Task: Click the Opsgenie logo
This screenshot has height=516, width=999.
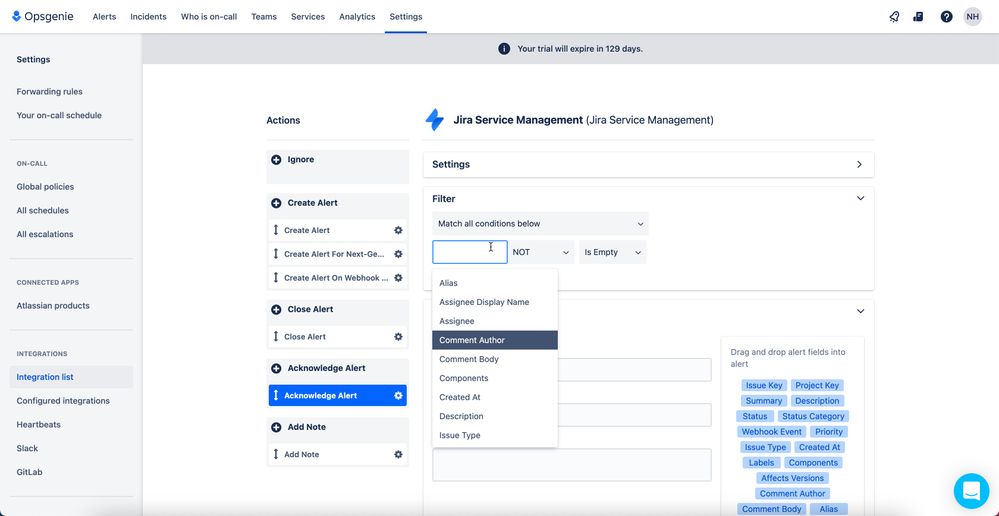Action: click(43, 17)
